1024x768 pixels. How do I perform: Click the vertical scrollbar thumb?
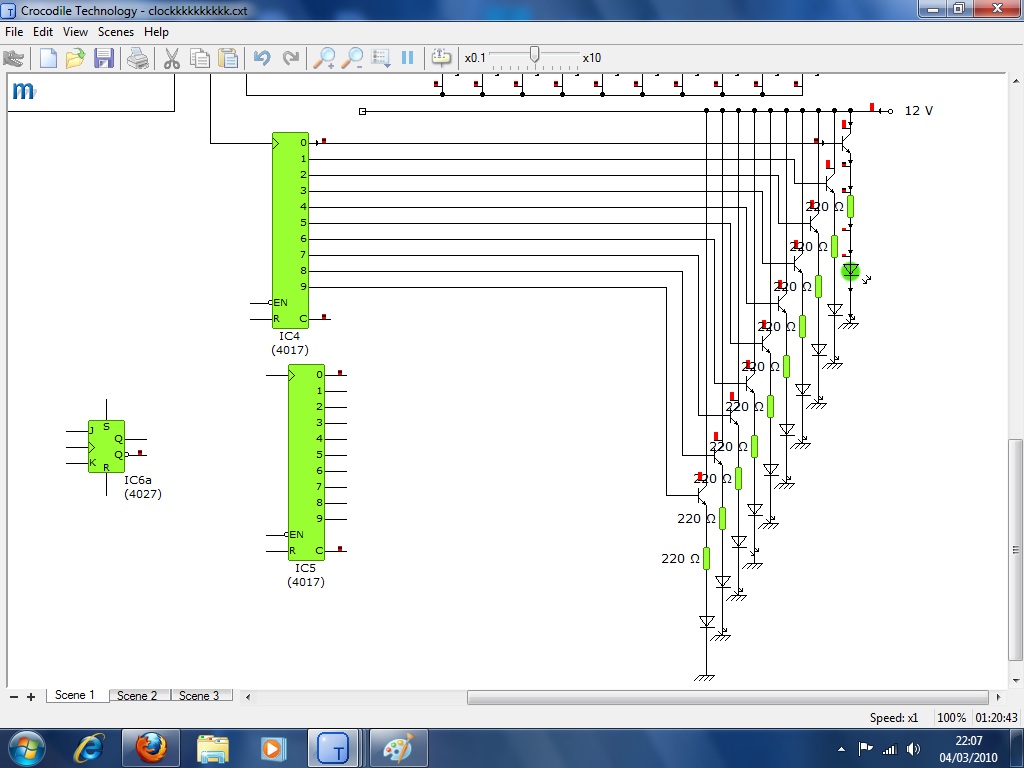(1016, 550)
